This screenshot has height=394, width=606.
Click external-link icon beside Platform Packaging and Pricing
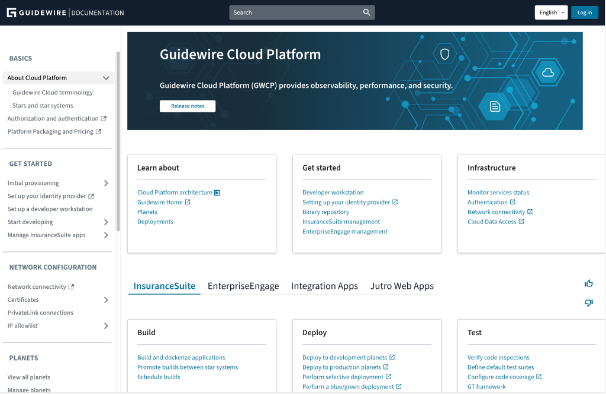click(x=99, y=131)
